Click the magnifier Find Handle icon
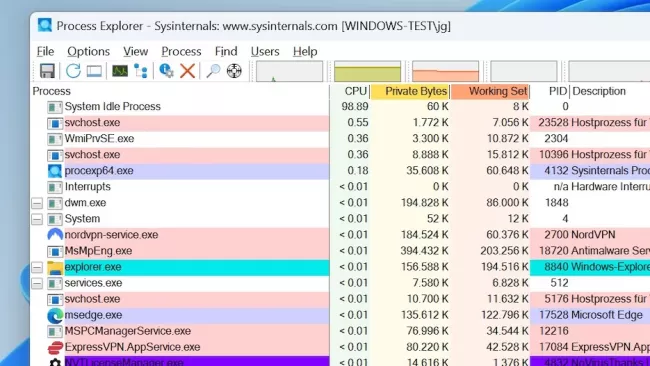This screenshot has width=650, height=366. 213,71
